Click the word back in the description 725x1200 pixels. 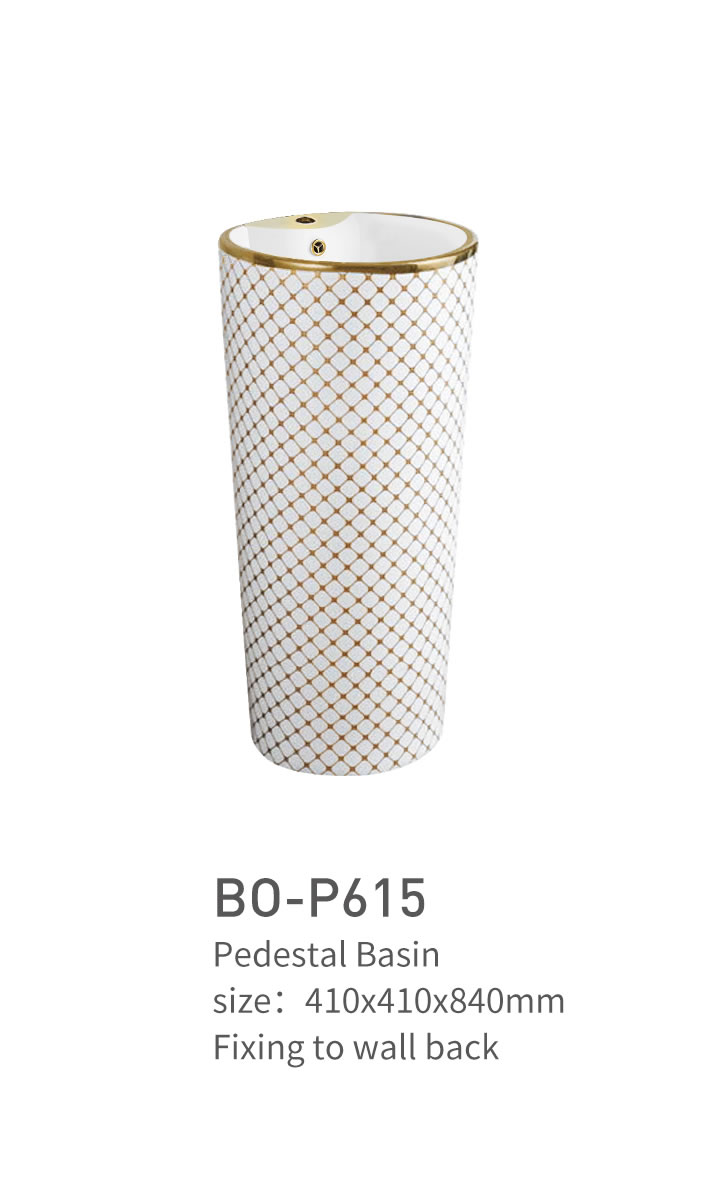tap(465, 1047)
